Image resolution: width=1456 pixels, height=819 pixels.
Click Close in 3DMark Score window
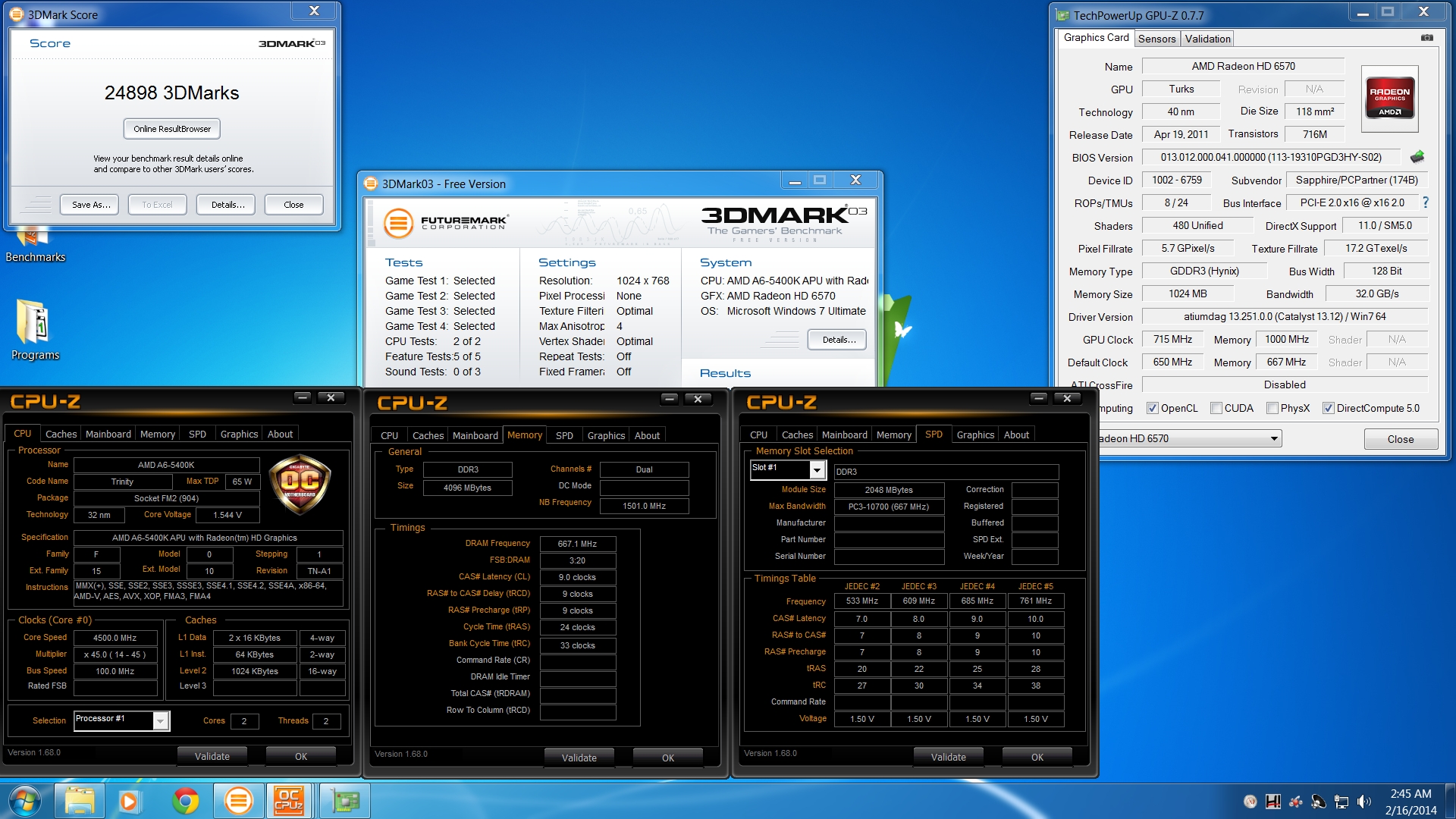pos(293,205)
